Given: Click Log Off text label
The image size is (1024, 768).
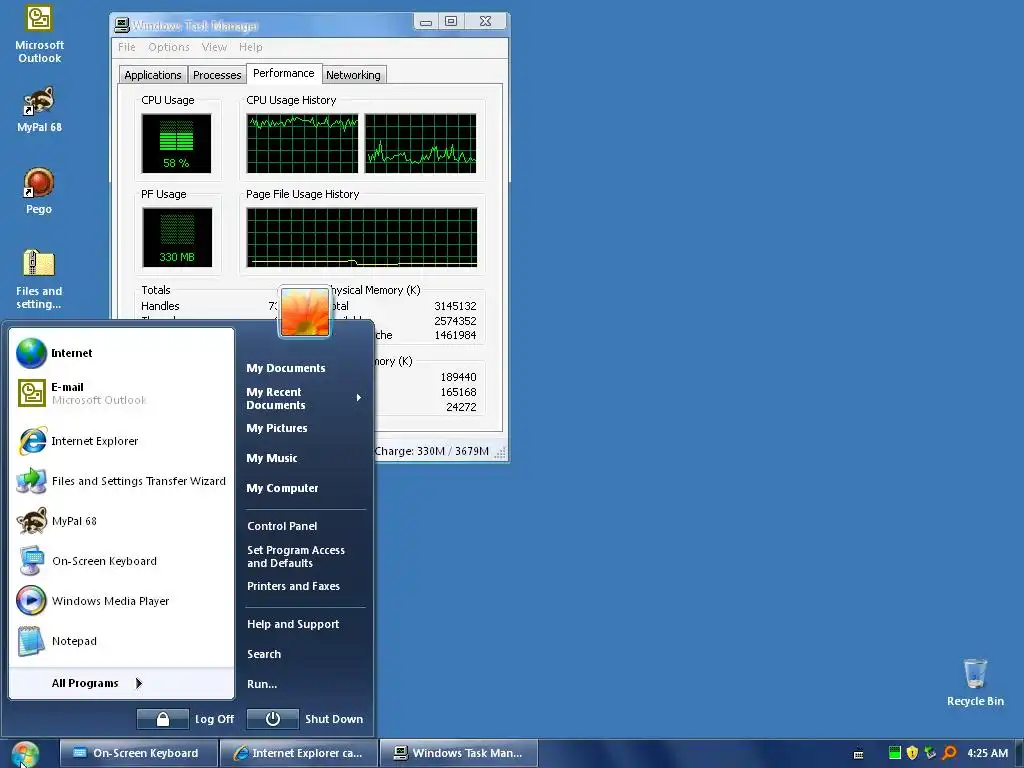Looking at the screenshot, I should [x=214, y=719].
